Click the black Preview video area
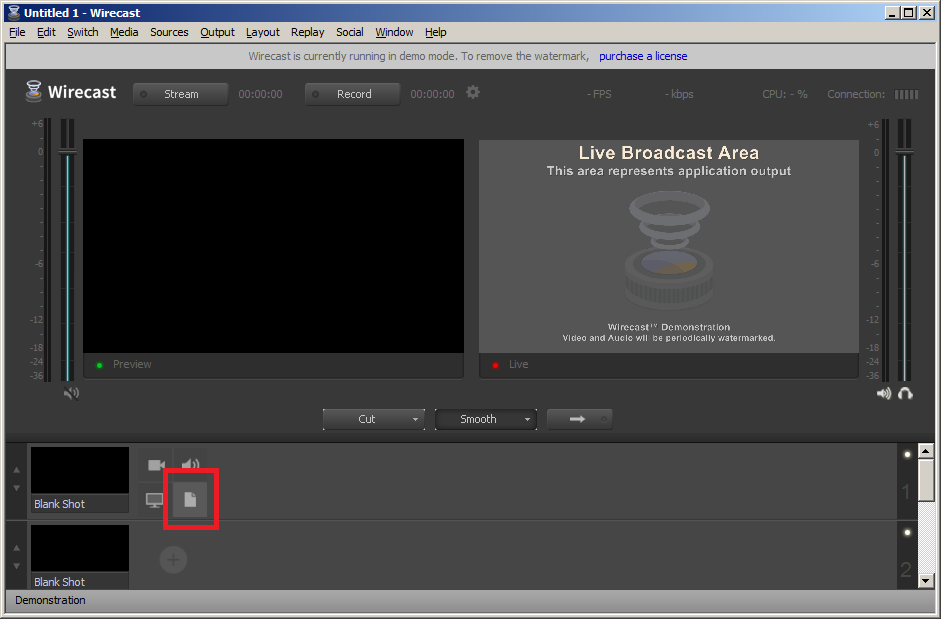 click(273, 246)
